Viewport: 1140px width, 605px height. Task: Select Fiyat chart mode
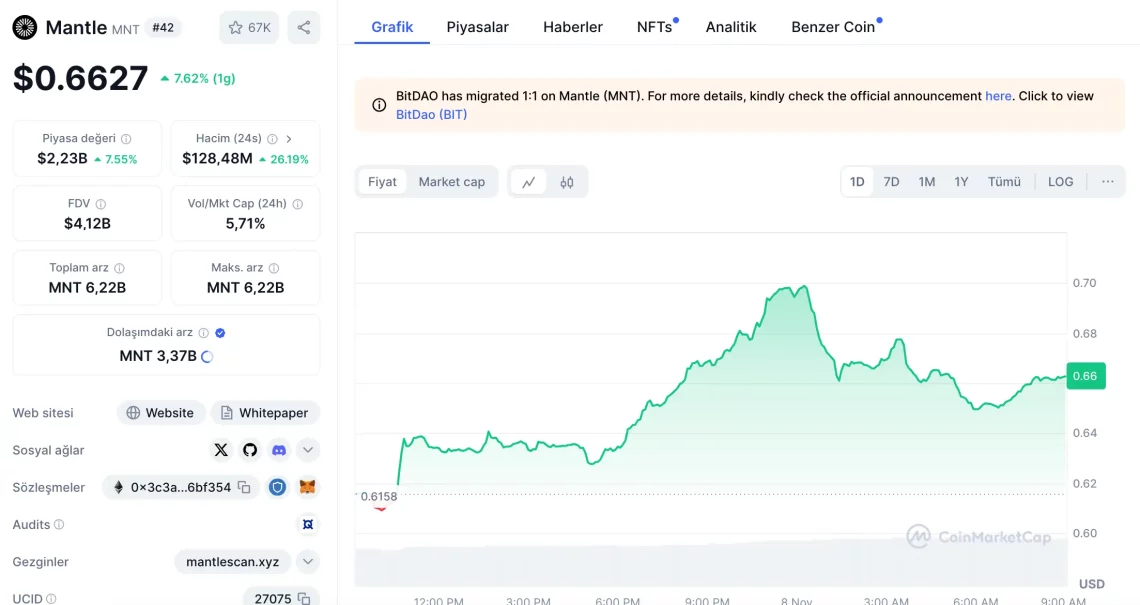click(382, 182)
